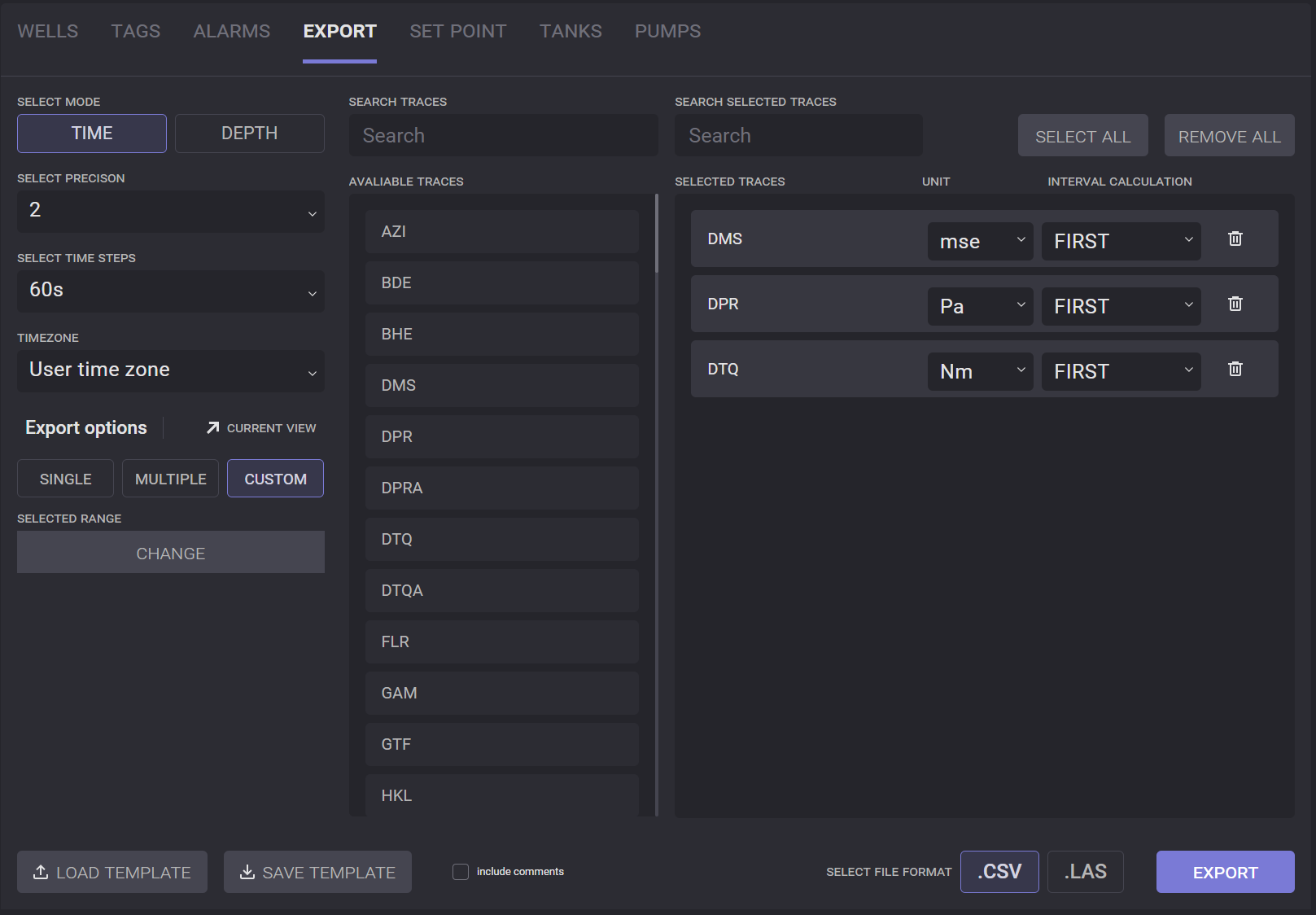Open the DPR unit Pa dropdown
This screenshot has height=915, width=1316.
980,306
